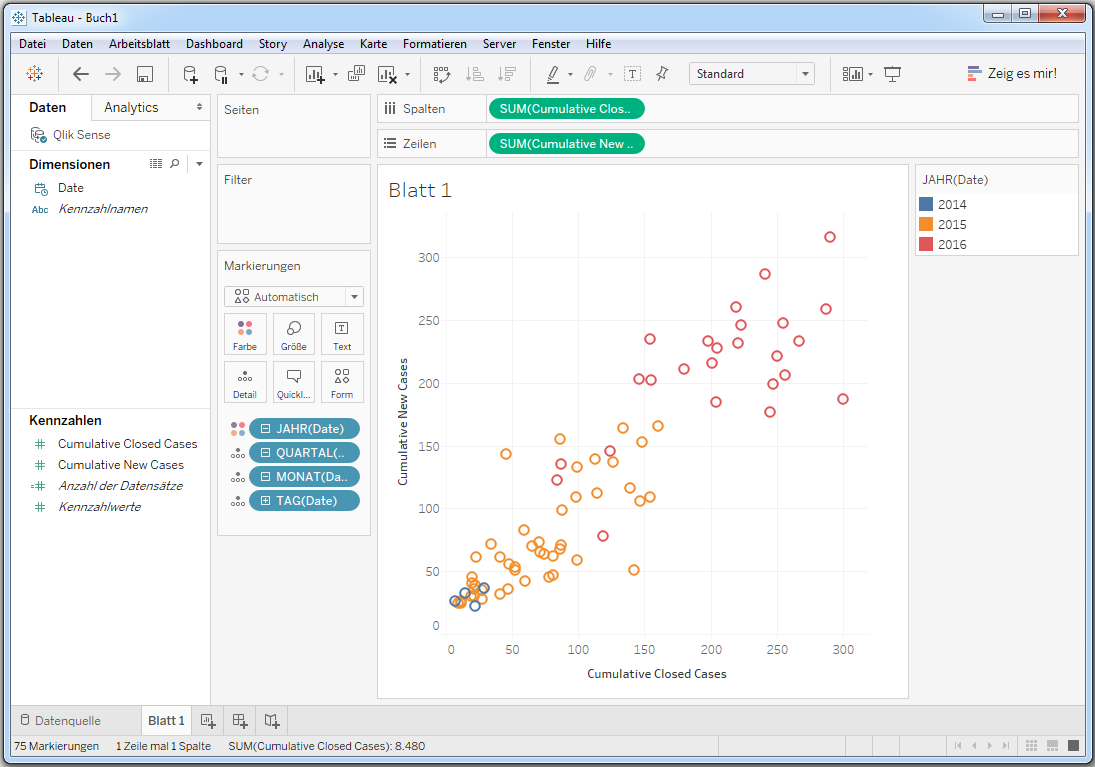Open dropdown arrow beside pause updates icon
The height and width of the screenshot is (767, 1095).
click(x=241, y=74)
